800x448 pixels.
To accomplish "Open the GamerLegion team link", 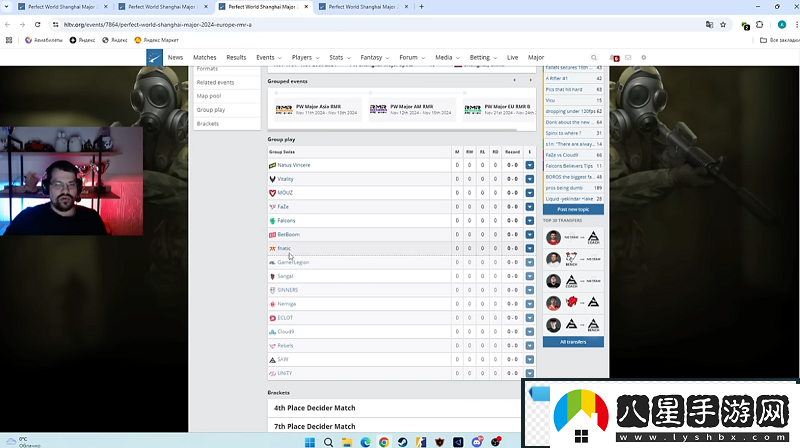I will [293, 262].
